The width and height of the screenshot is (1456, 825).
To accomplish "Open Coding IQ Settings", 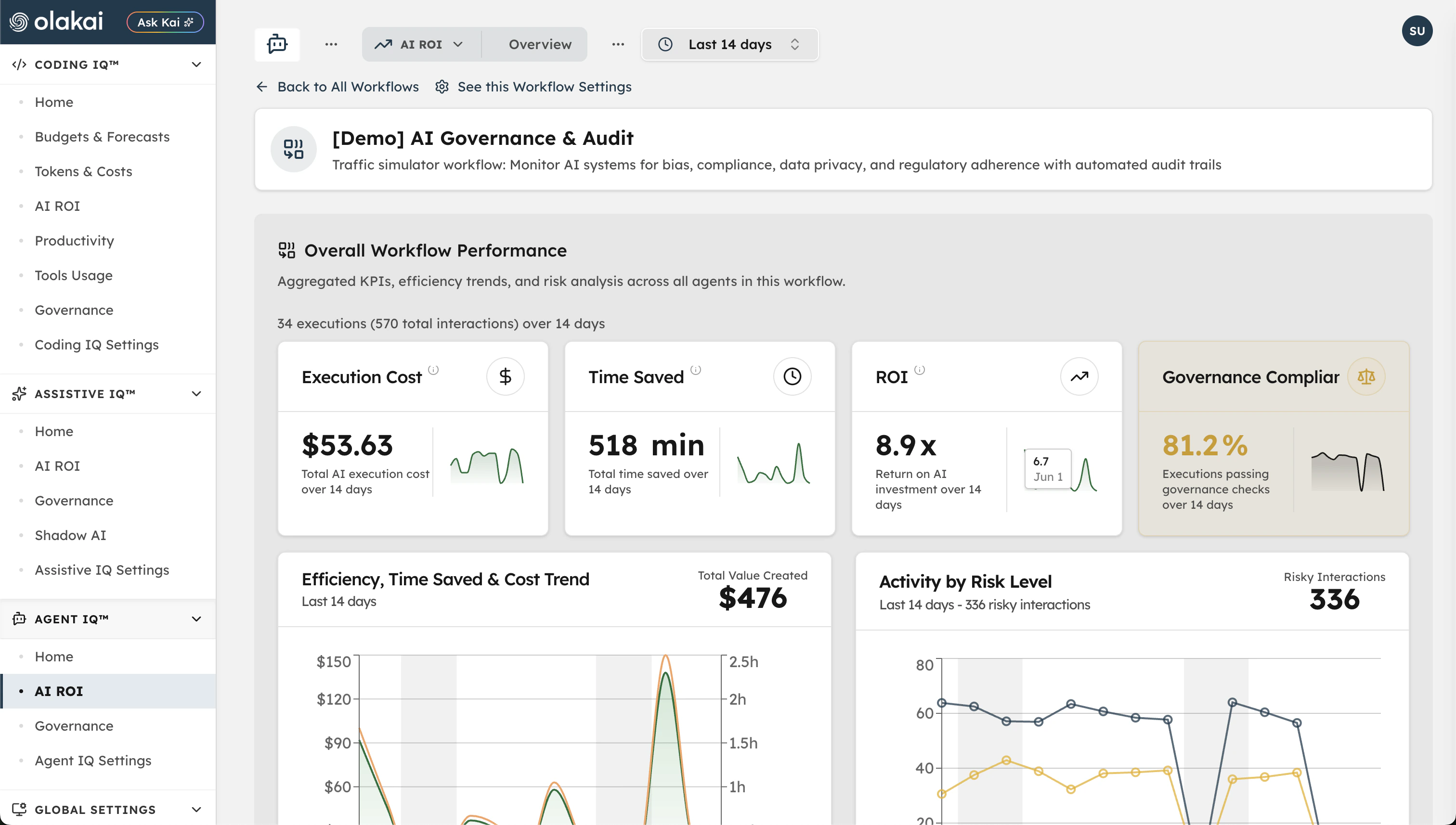I will (96, 345).
